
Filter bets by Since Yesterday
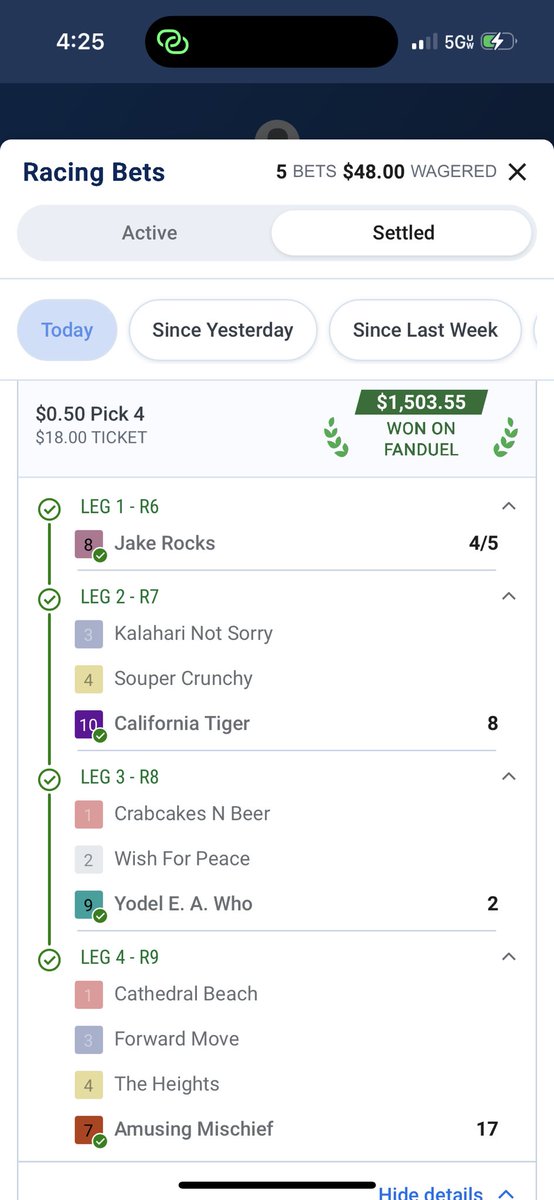pyautogui.click(x=223, y=330)
